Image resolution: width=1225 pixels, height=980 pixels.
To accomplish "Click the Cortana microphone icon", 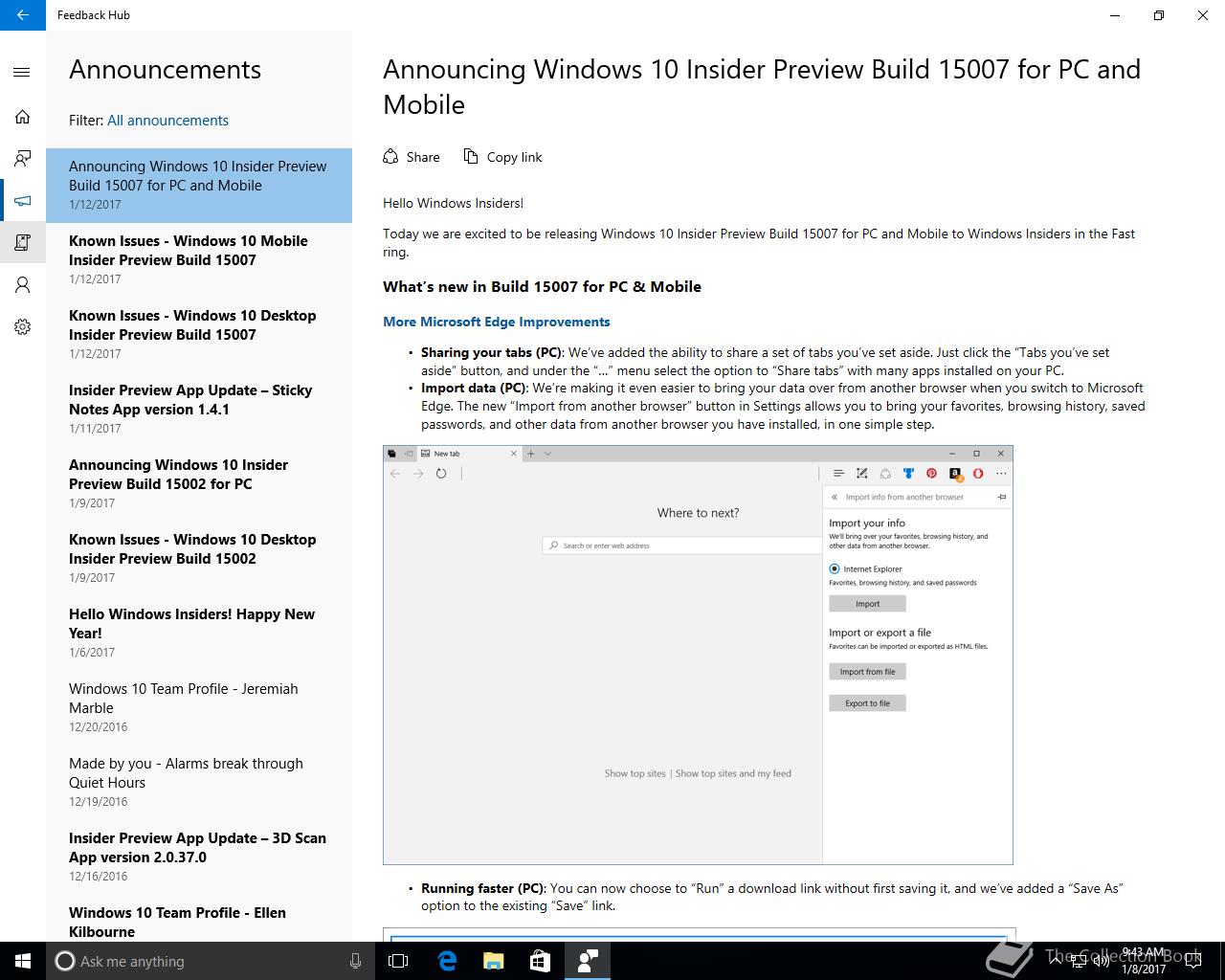I will (355, 961).
